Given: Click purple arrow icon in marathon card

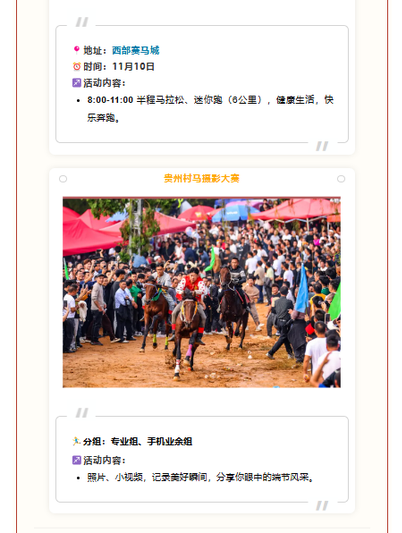Looking at the screenshot, I should pos(76,83).
